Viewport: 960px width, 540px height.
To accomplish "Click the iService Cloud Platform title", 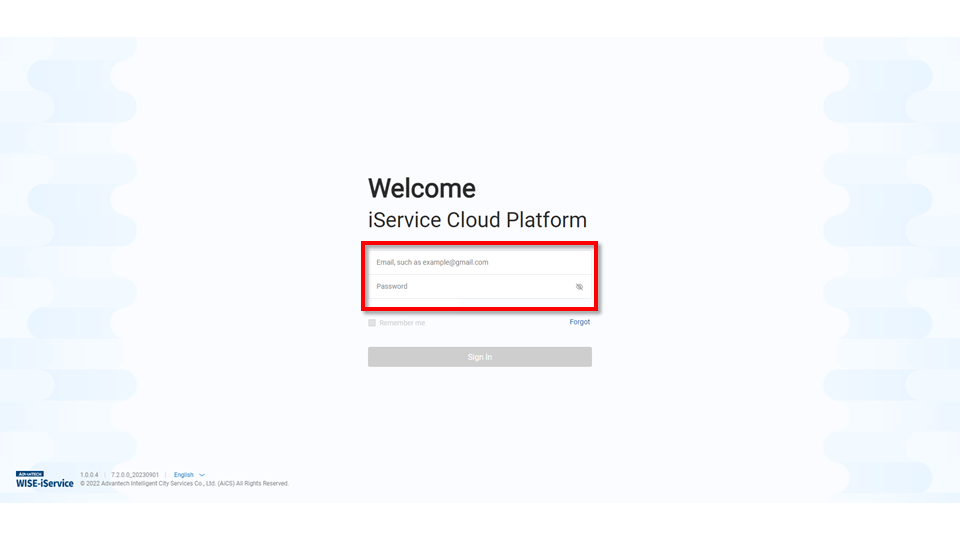I will click(x=477, y=220).
